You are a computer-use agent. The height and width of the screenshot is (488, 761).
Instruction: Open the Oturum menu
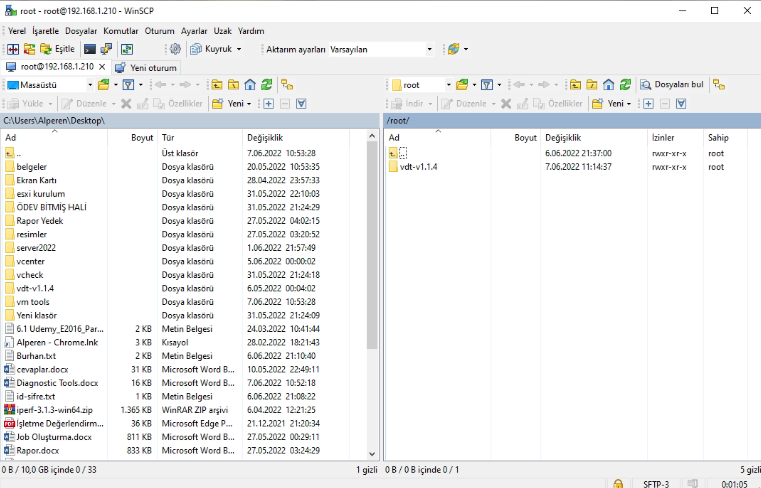(x=159, y=31)
